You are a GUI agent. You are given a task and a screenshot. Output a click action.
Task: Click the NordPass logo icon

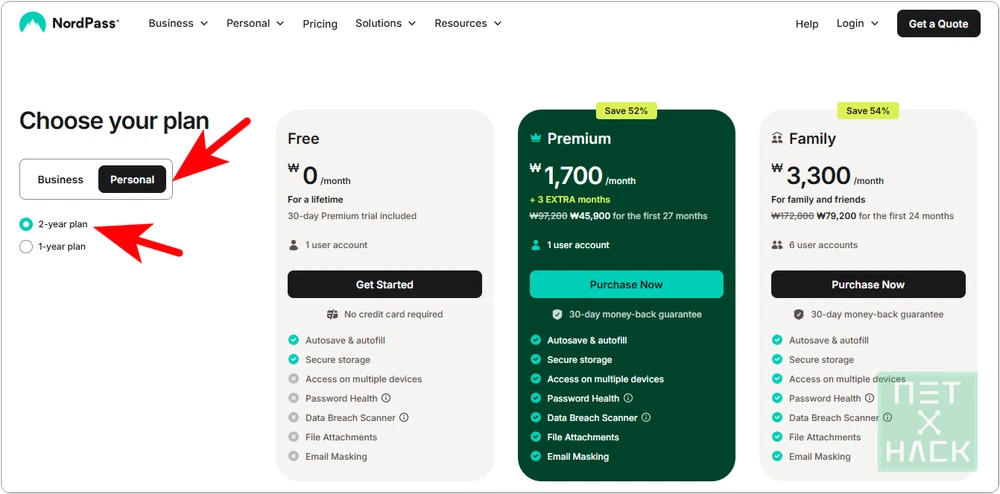point(32,23)
